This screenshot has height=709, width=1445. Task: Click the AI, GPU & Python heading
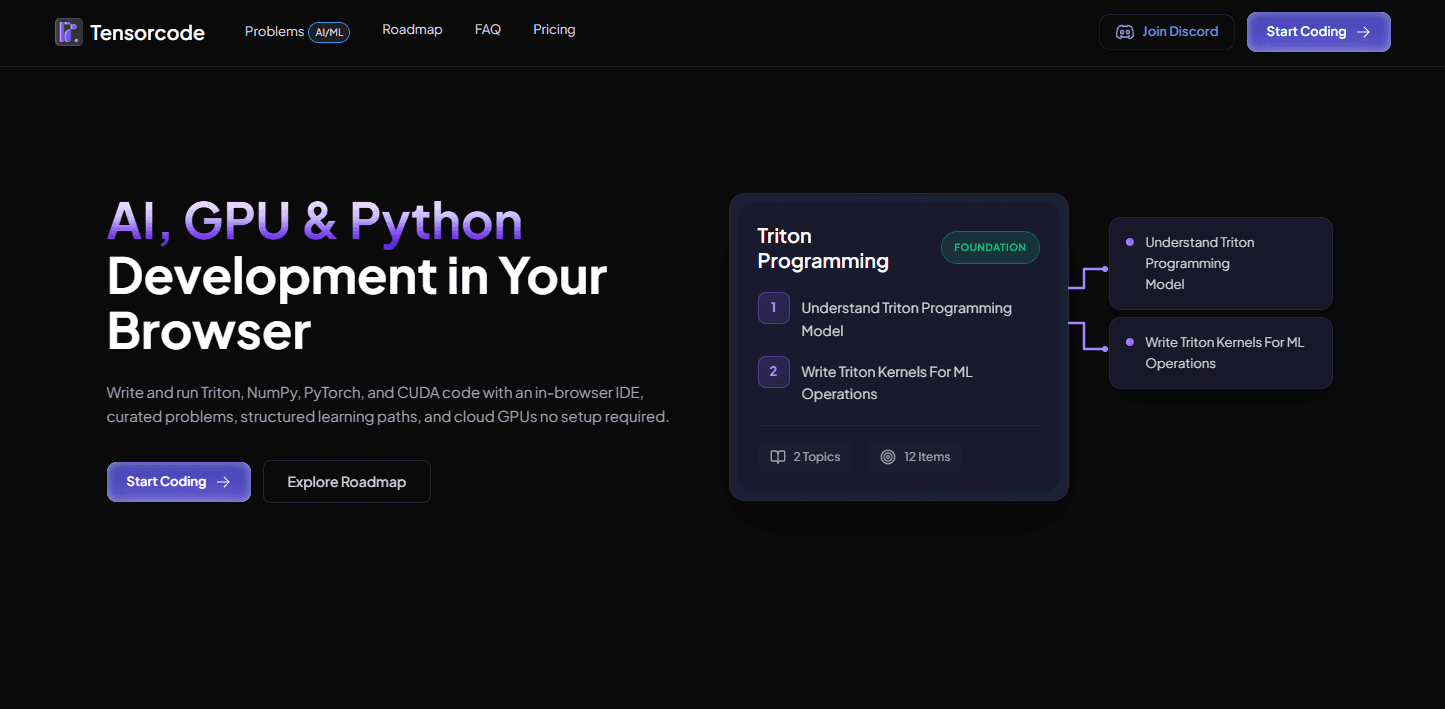(315, 222)
